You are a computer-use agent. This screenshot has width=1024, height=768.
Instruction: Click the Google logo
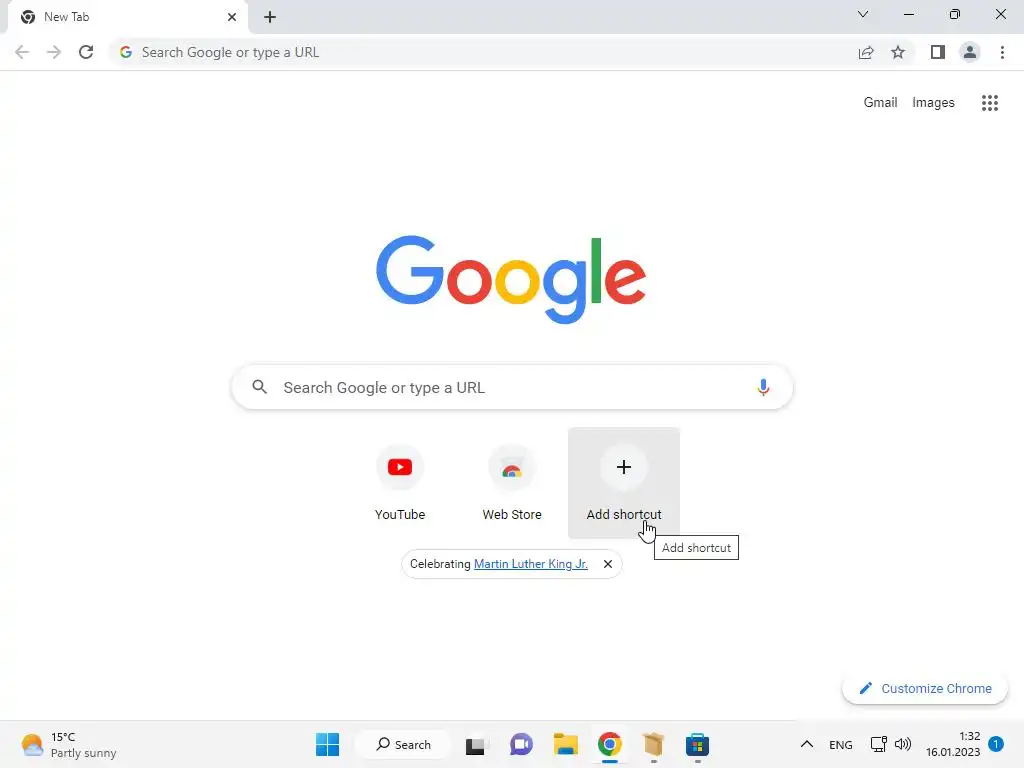(511, 279)
